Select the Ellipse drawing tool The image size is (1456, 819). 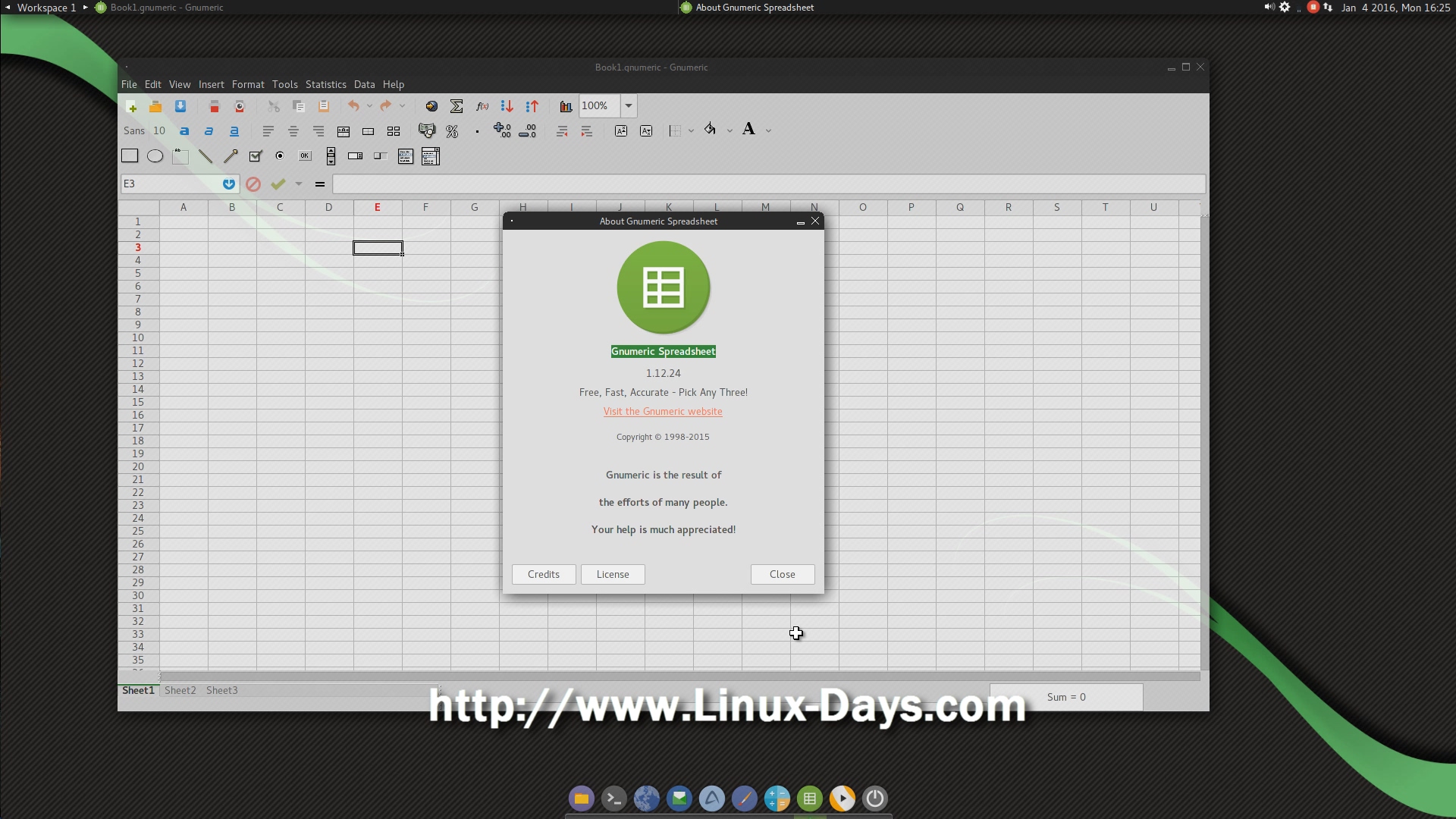[x=155, y=156]
